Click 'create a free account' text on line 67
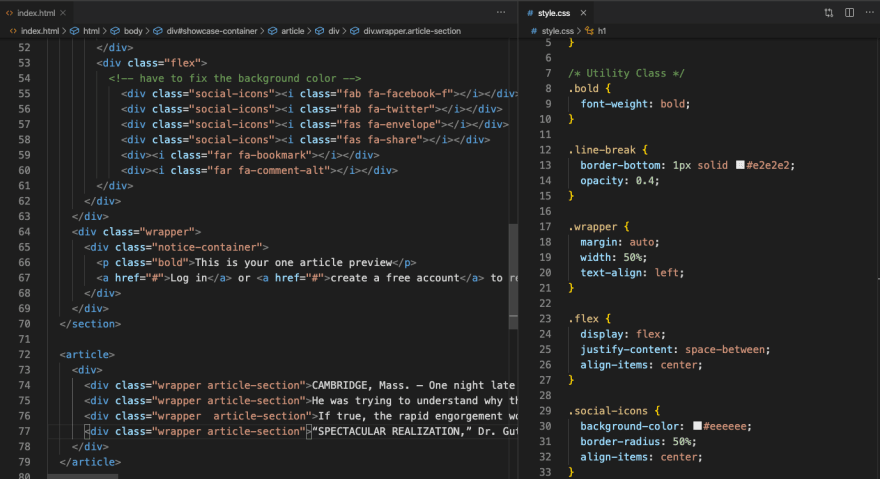880x479 pixels. click(395, 278)
